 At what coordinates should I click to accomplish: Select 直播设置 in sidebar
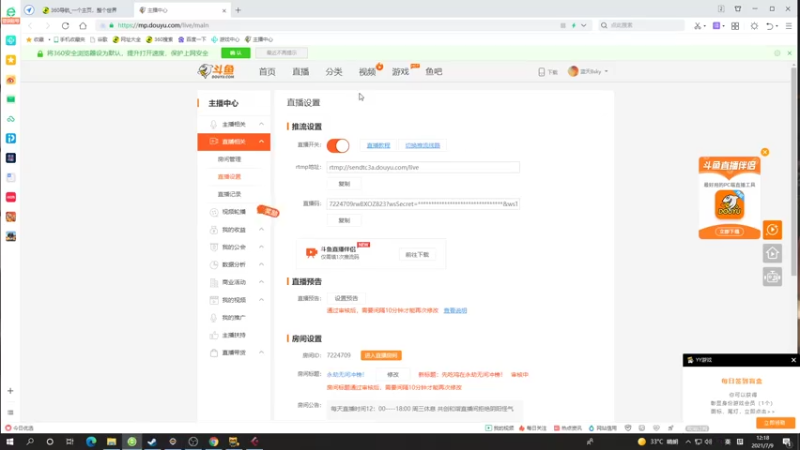tap(229, 177)
